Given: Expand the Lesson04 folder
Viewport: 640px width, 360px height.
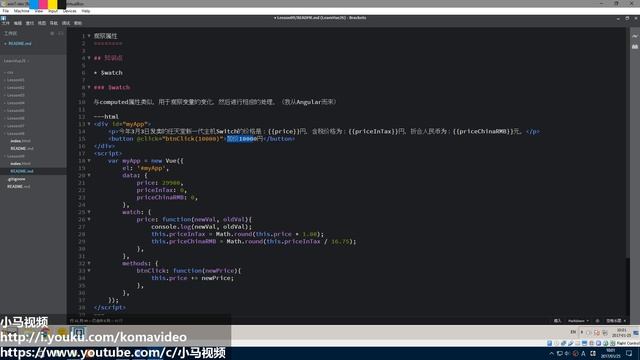Looking at the screenshot, I should coord(15,103).
